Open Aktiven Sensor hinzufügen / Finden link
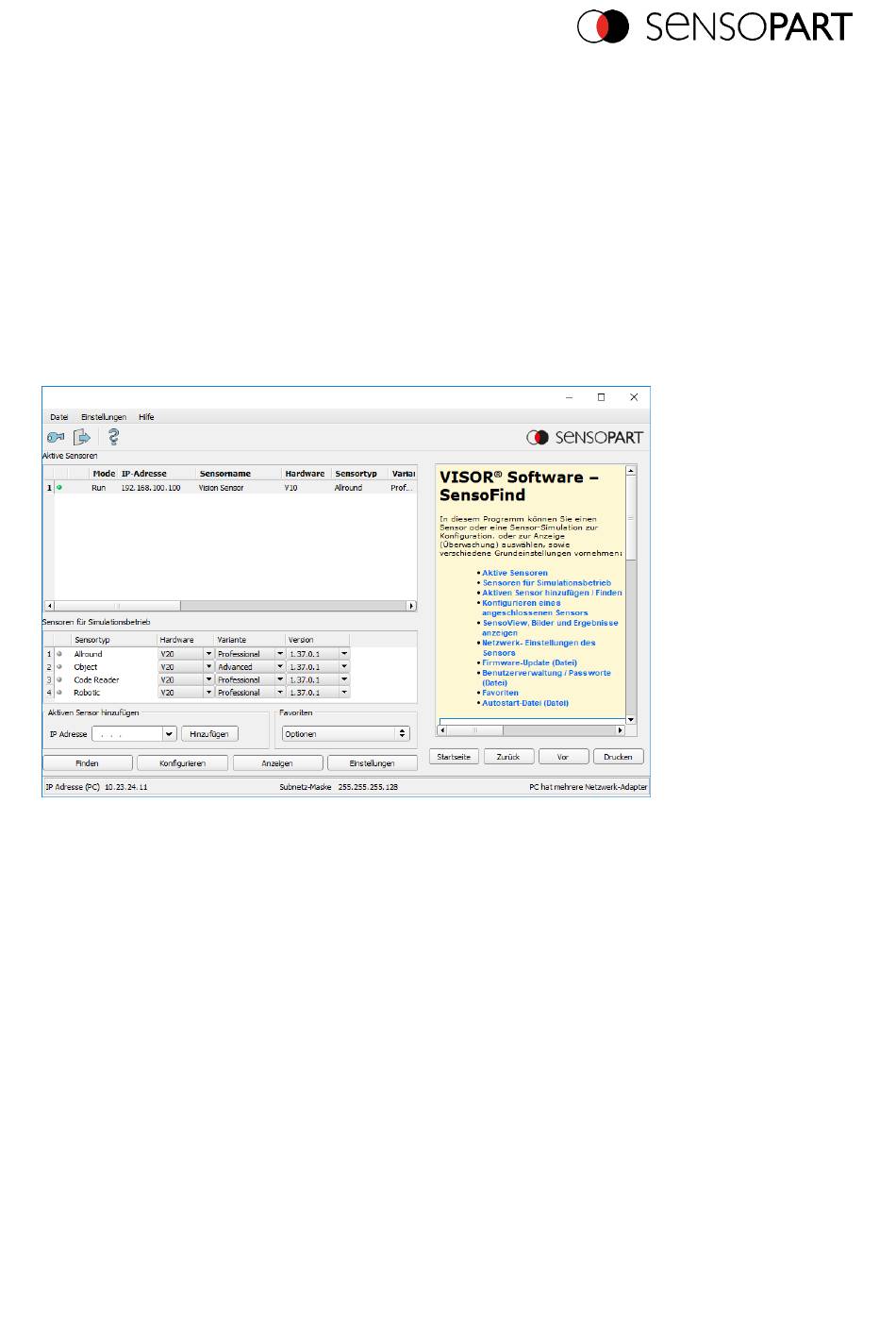The image size is (896, 1323). pos(553,593)
